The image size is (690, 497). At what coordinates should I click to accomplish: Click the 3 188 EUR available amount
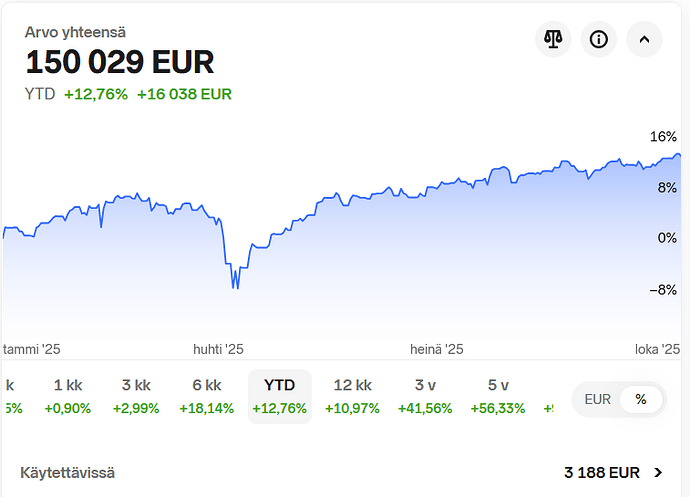(x=601, y=472)
